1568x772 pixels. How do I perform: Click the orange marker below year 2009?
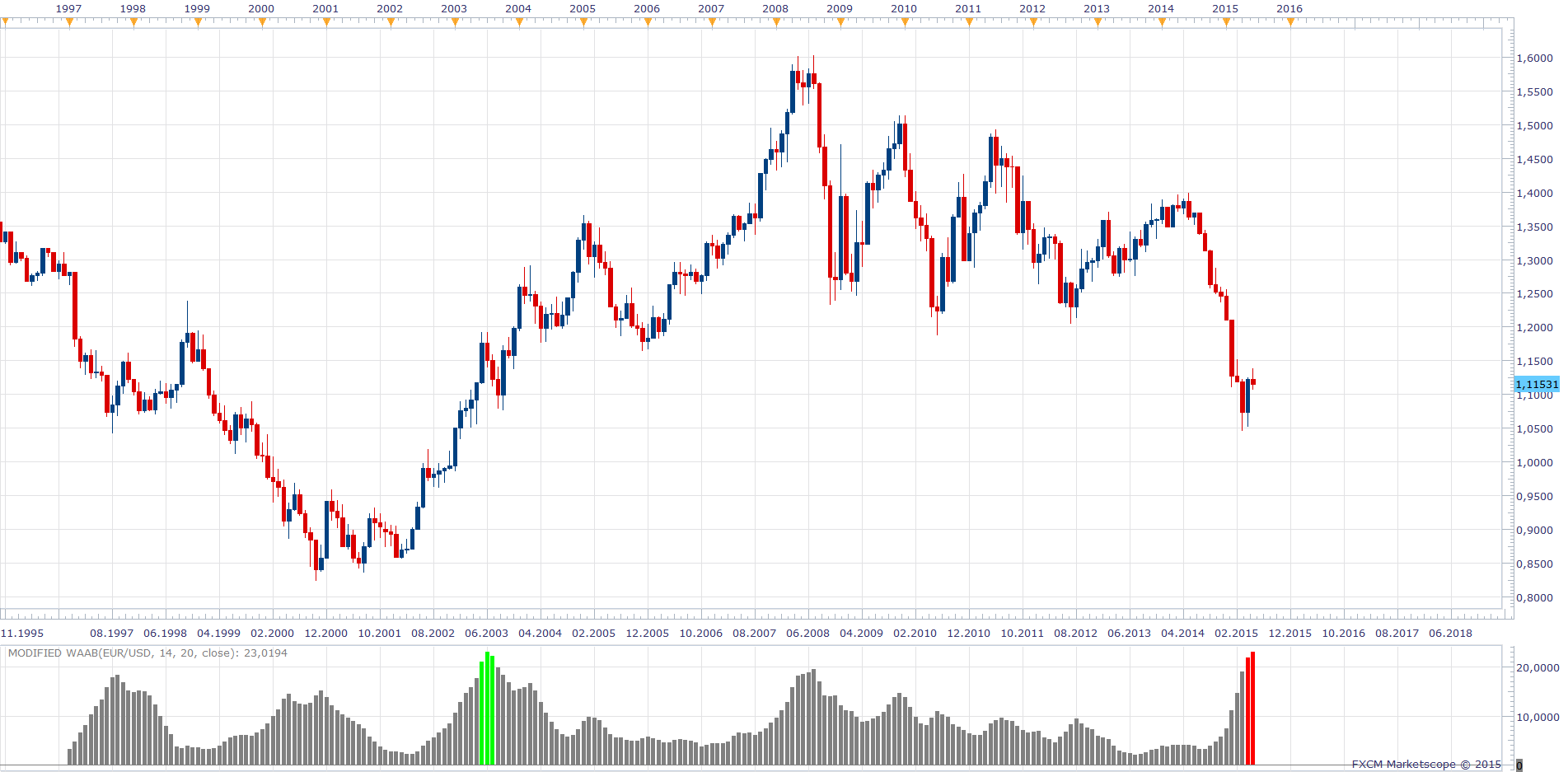[x=841, y=22]
